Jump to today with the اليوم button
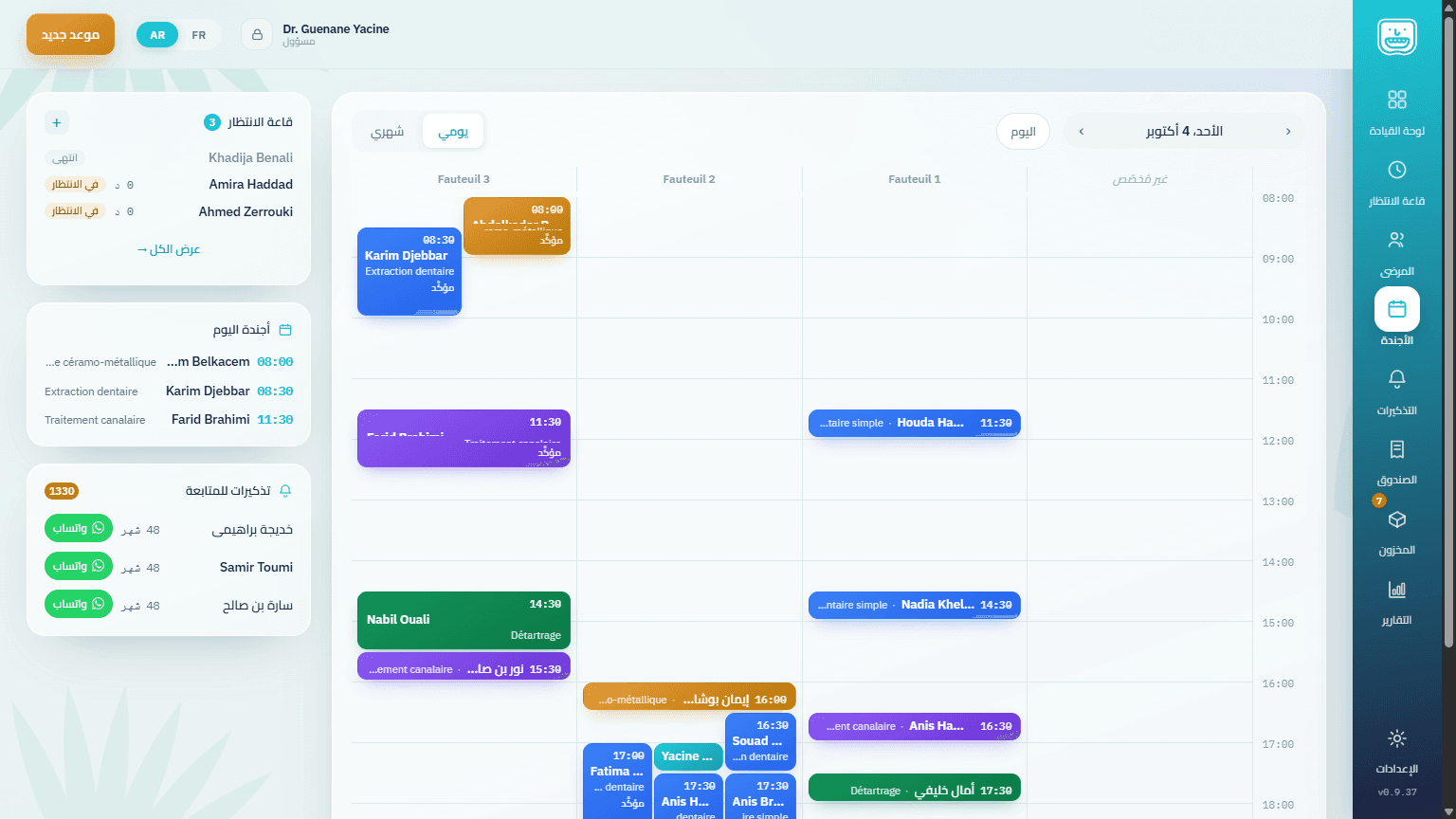This screenshot has width=1456, height=819. (1023, 132)
